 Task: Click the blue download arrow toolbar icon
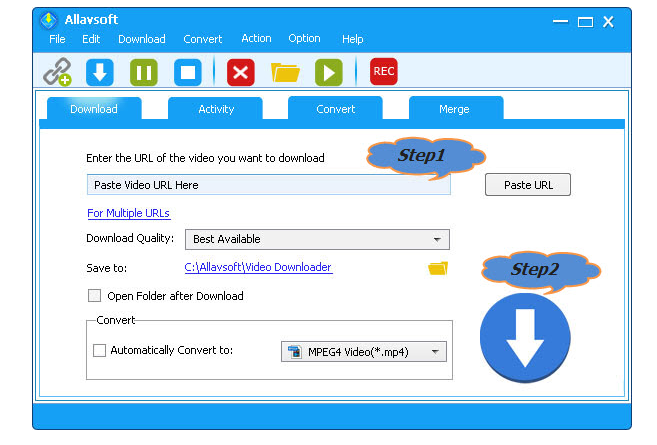pyautogui.click(x=100, y=71)
